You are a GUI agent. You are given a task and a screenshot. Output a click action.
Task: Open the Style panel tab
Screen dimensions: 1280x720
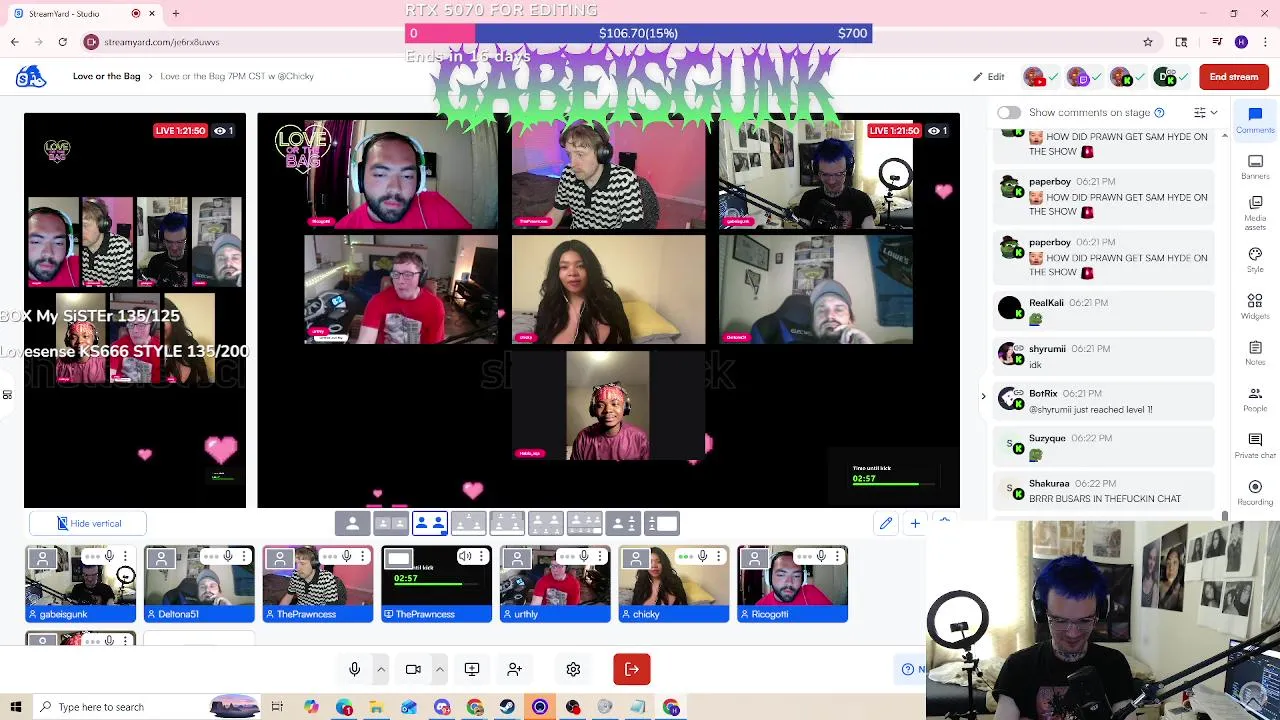coord(1255,260)
